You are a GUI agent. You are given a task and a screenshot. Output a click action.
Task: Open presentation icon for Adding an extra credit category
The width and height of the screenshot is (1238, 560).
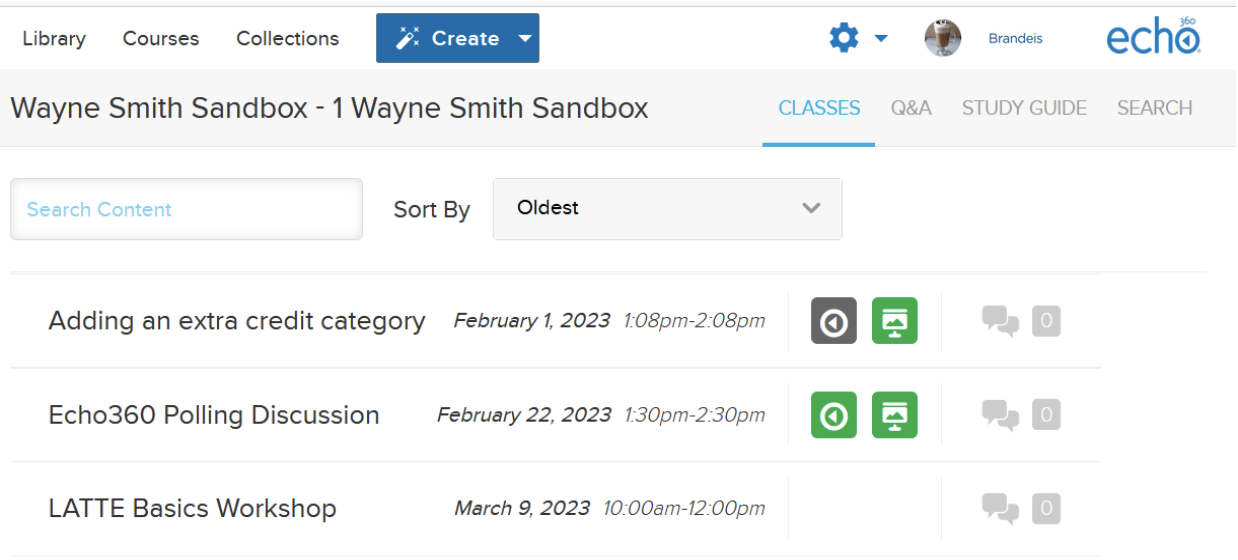[895, 321]
